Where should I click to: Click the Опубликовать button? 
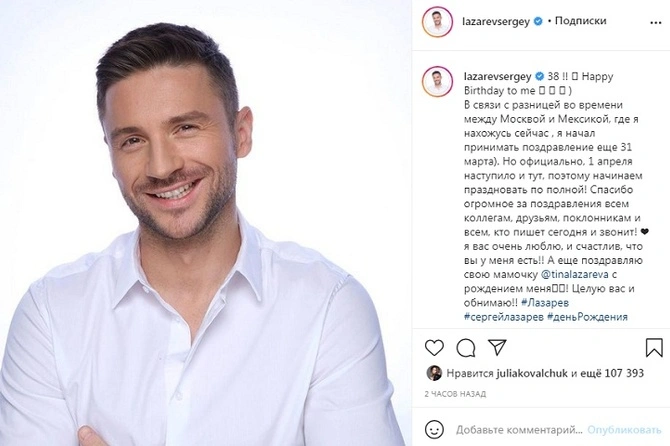(624, 430)
